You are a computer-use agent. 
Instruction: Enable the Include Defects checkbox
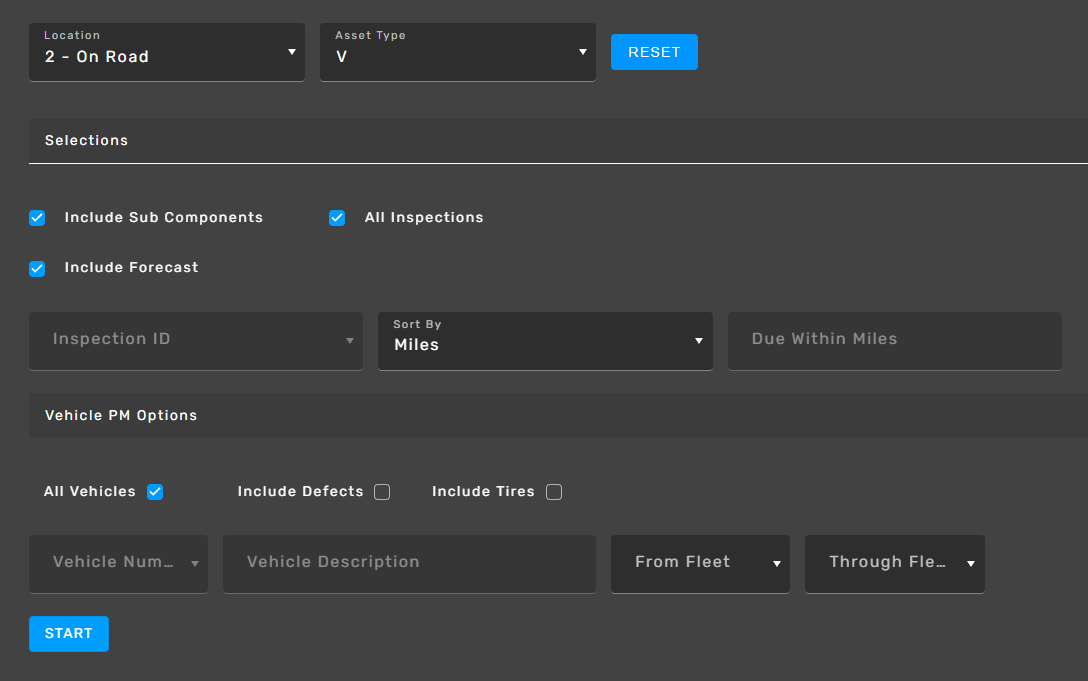pos(382,492)
